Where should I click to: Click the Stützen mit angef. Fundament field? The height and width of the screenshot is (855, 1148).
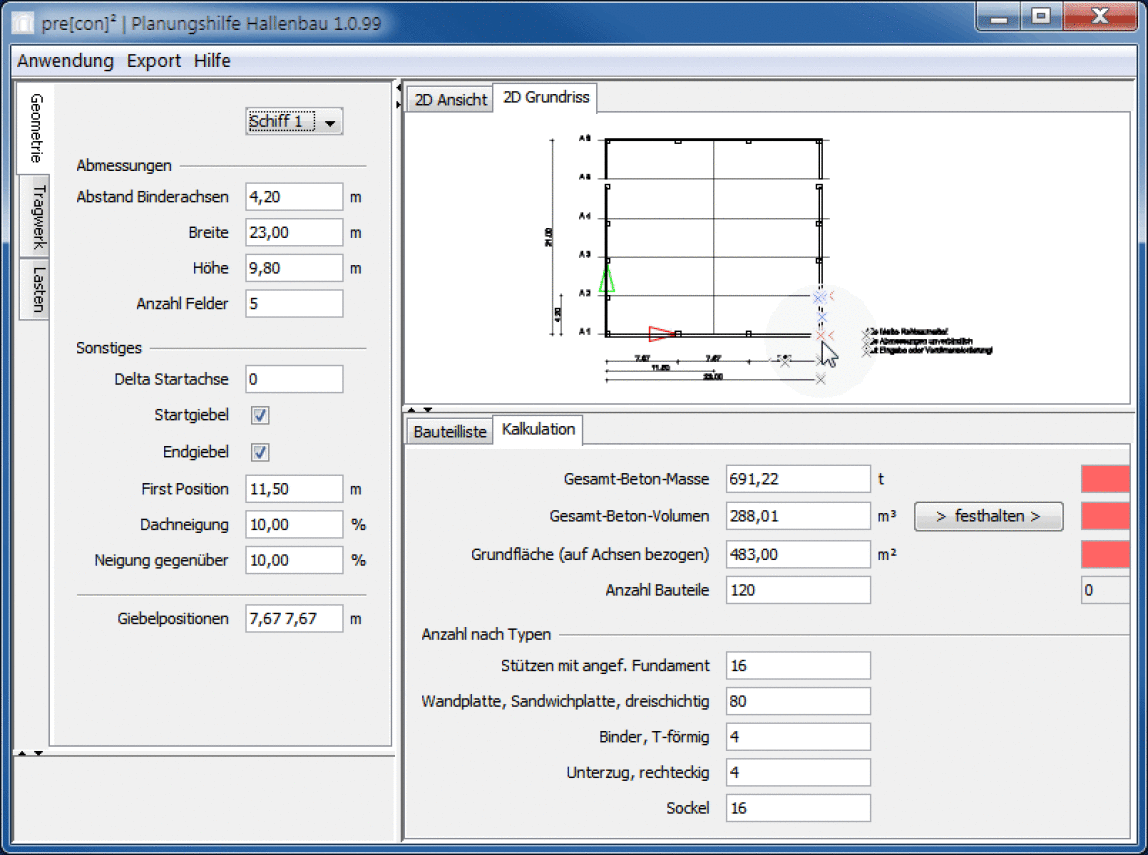(798, 665)
